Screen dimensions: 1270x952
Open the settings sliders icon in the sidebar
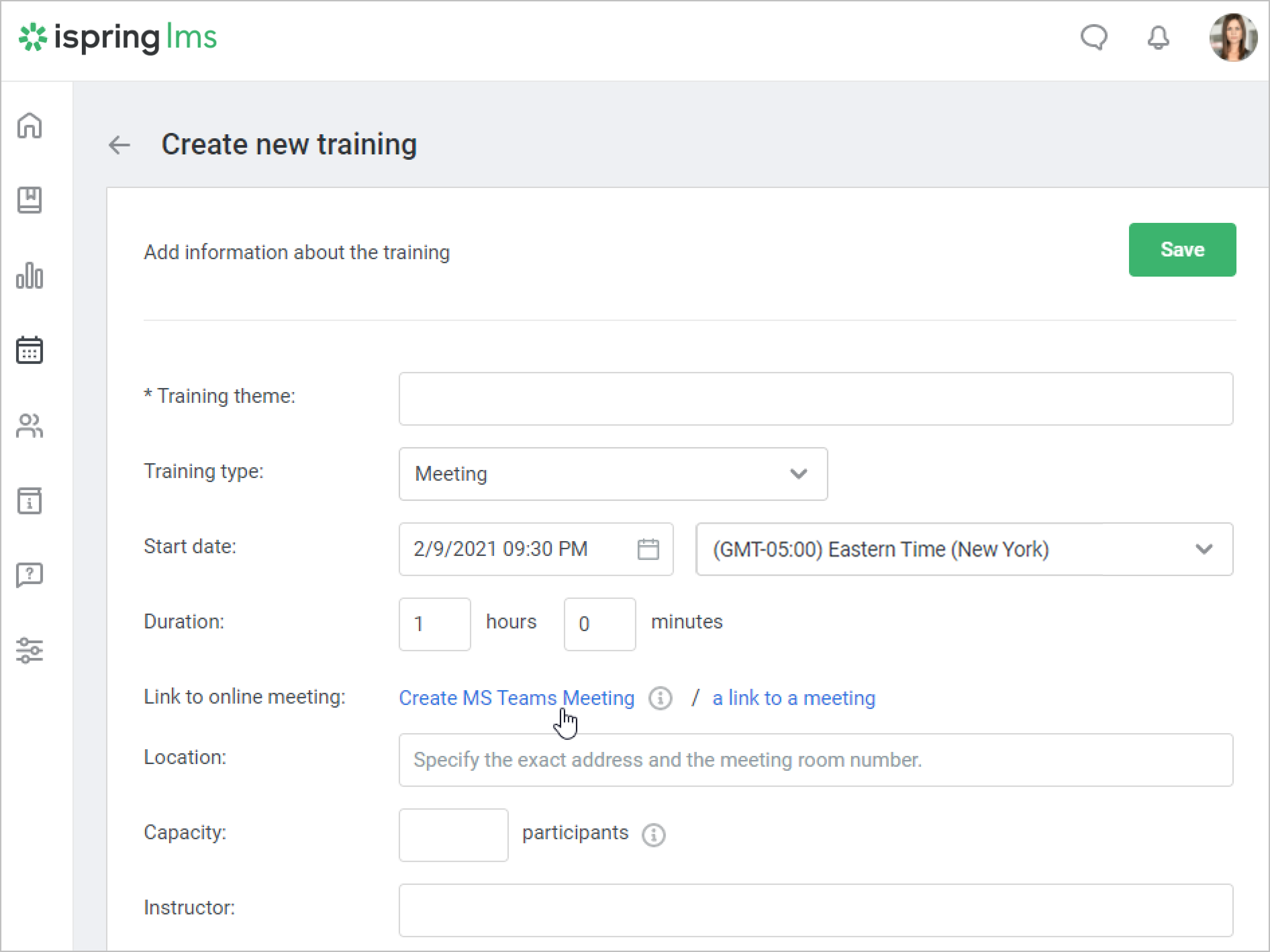[x=30, y=651]
